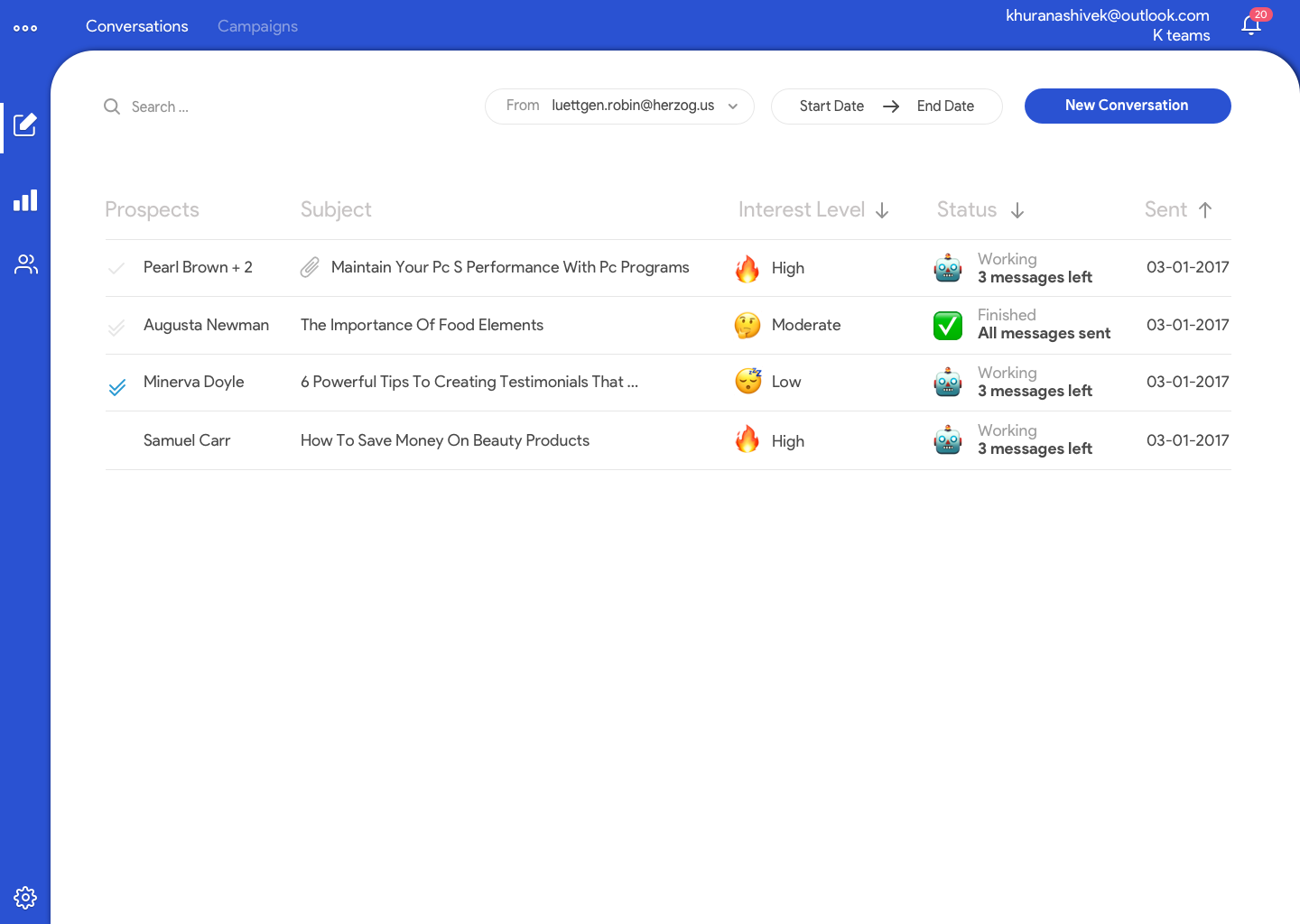The width and height of the screenshot is (1300, 924).
Task: Toggle the checkmark beside Pearl Brown + 2
Action: pos(116,268)
